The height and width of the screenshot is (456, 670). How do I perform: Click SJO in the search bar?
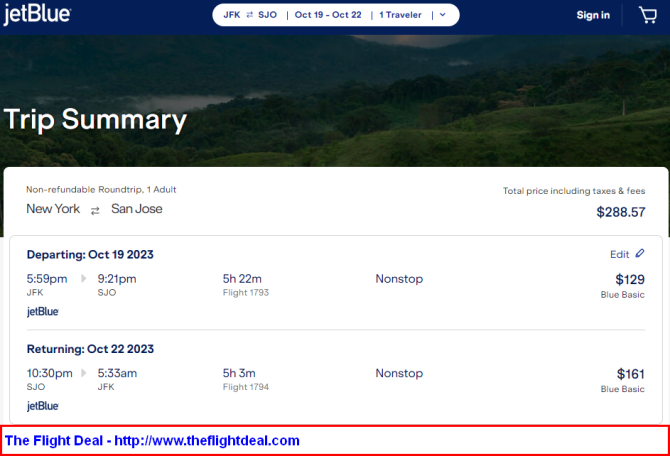pos(267,15)
